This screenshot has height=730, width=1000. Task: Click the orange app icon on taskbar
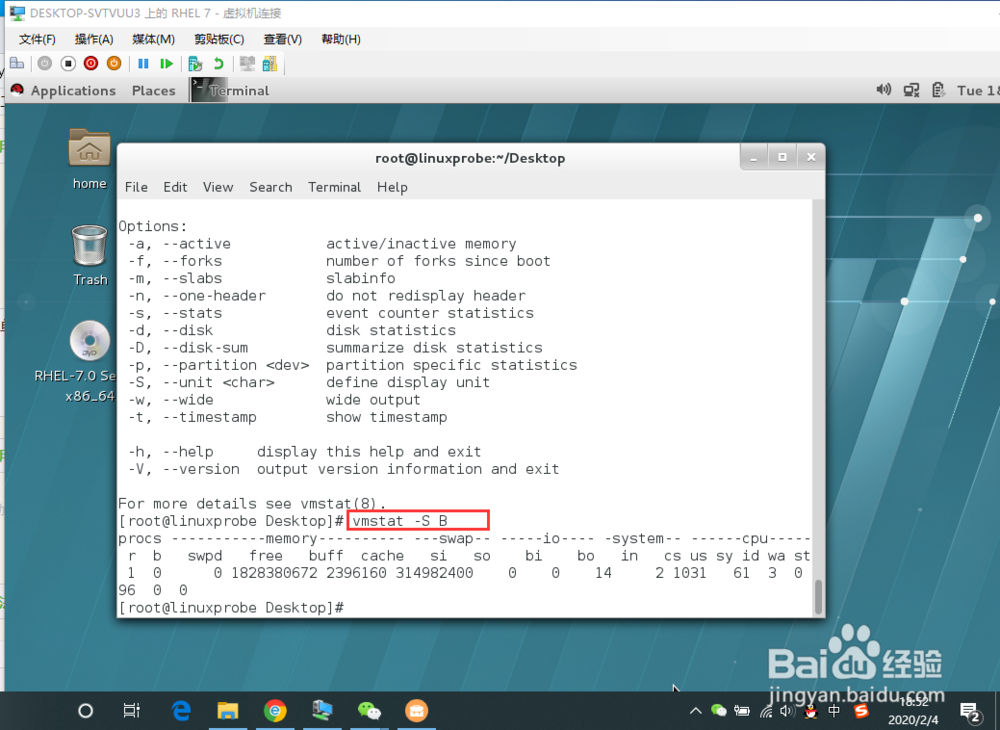pyautogui.click(x=416, y=710)
